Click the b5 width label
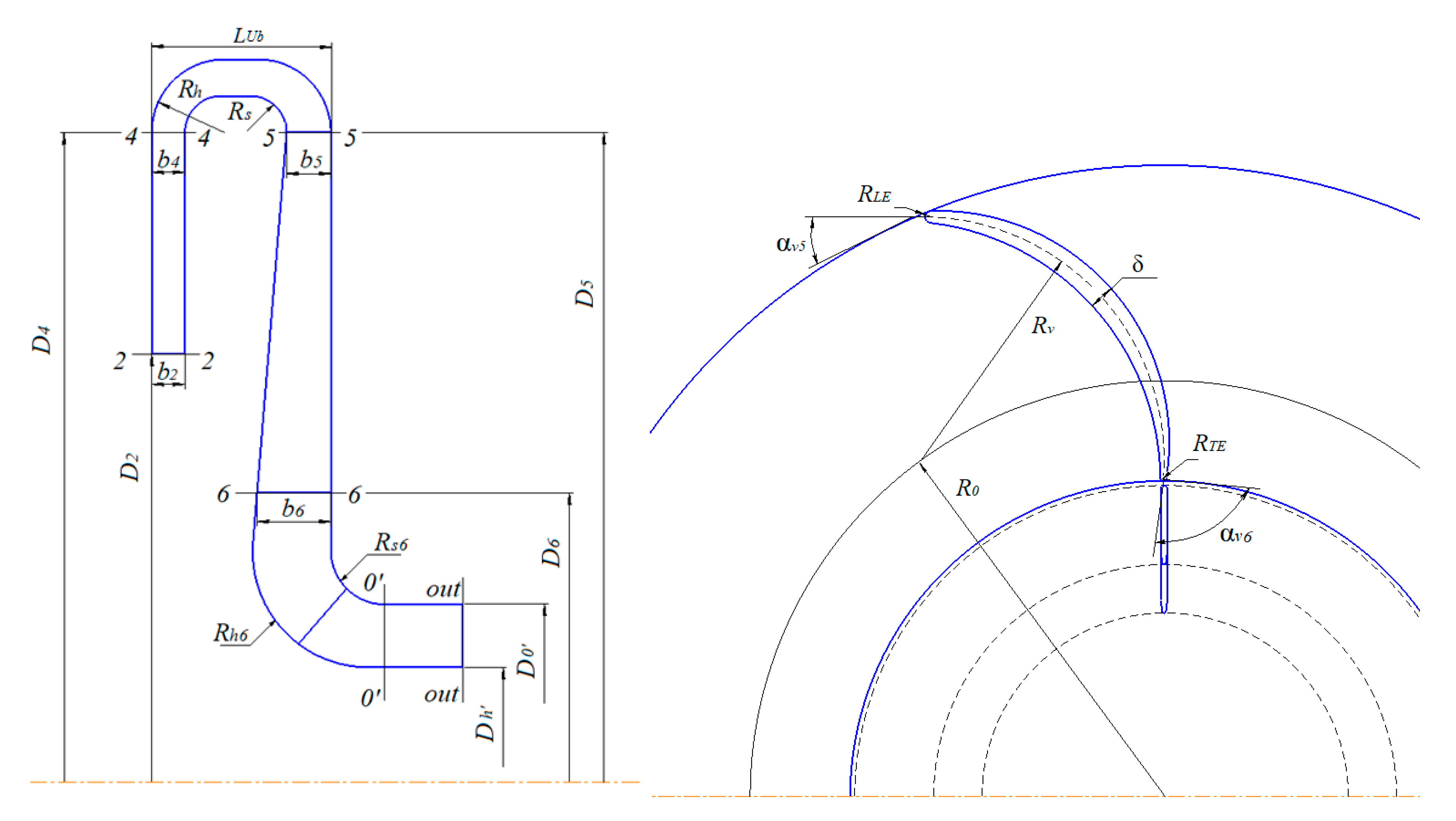 (x=311, y=160)
